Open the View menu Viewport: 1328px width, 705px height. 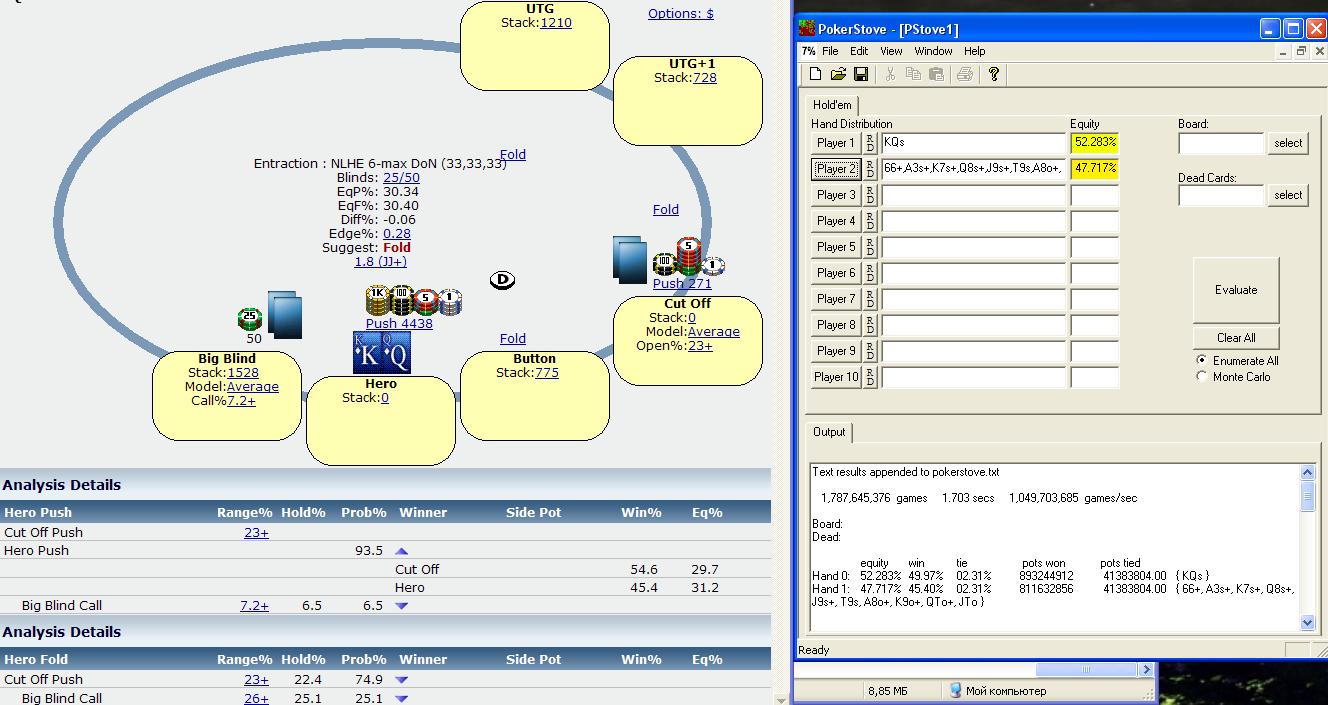click(x=891, y=51)
